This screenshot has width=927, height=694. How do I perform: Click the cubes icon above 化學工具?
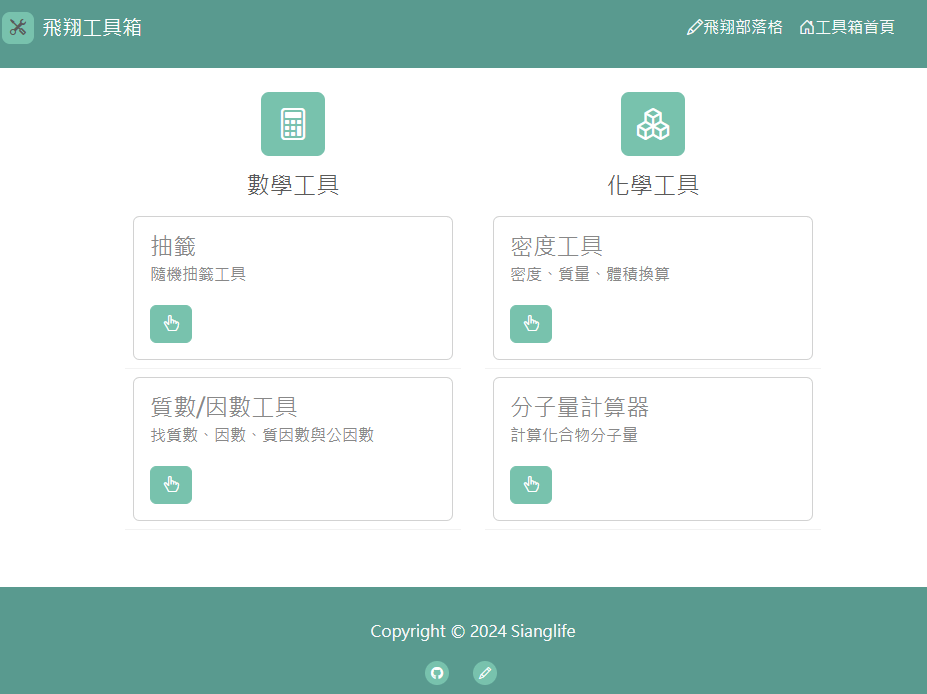coord(653,124)
